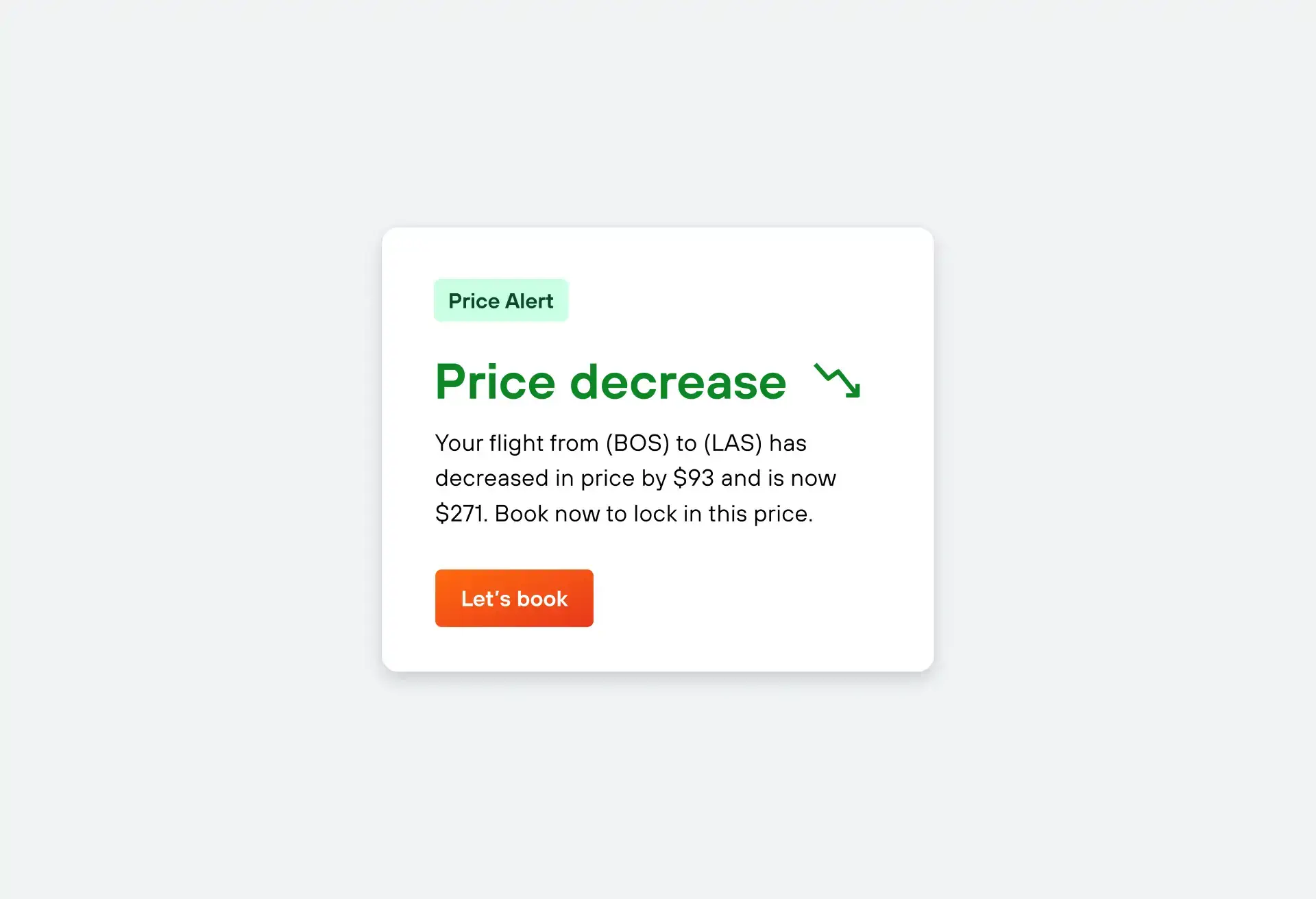The width and height of the screenshot is (1316, 899).
Task: Click the word "has" after (LAS)
Action: click(788, 443)
